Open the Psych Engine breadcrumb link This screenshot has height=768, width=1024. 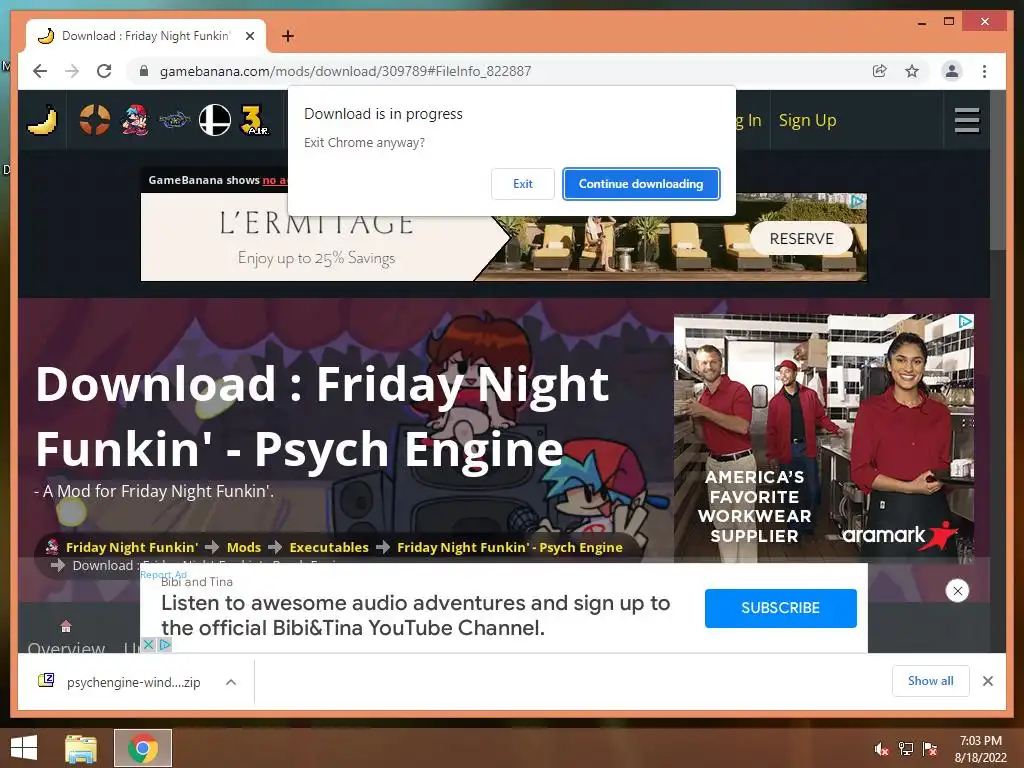click(509, 547)
